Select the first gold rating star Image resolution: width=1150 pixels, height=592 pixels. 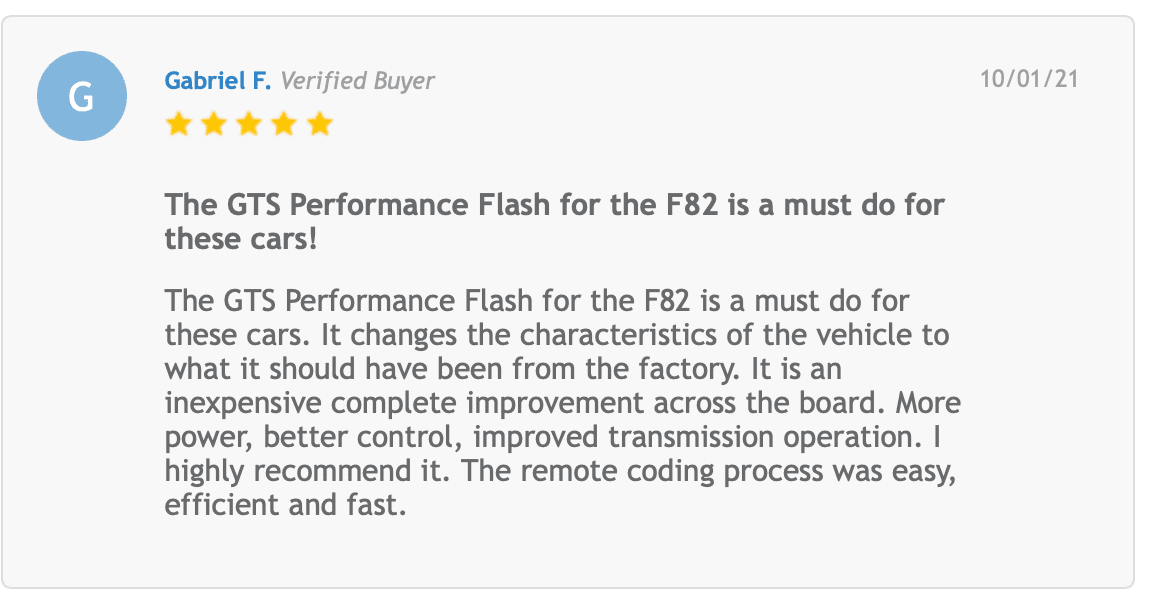(x=178, y=124)
